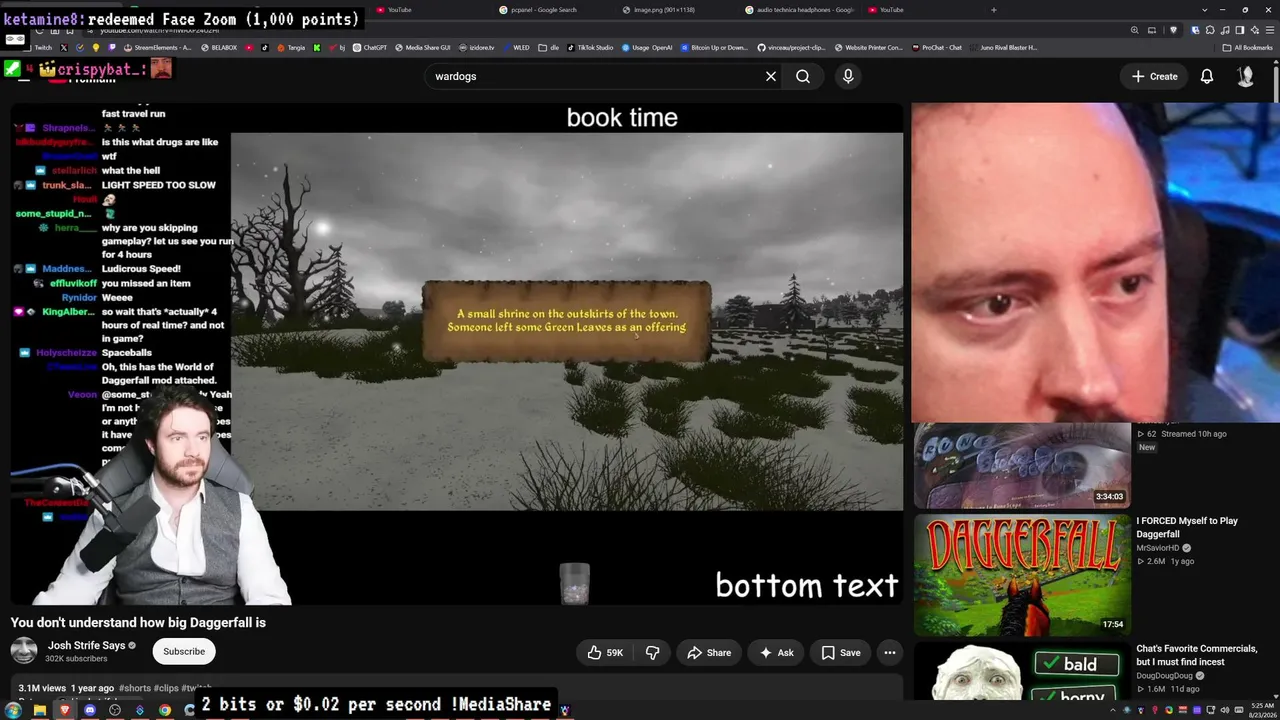Open the Media Share GUI bookmark
1280x720 pixels.
coord(423,47)
